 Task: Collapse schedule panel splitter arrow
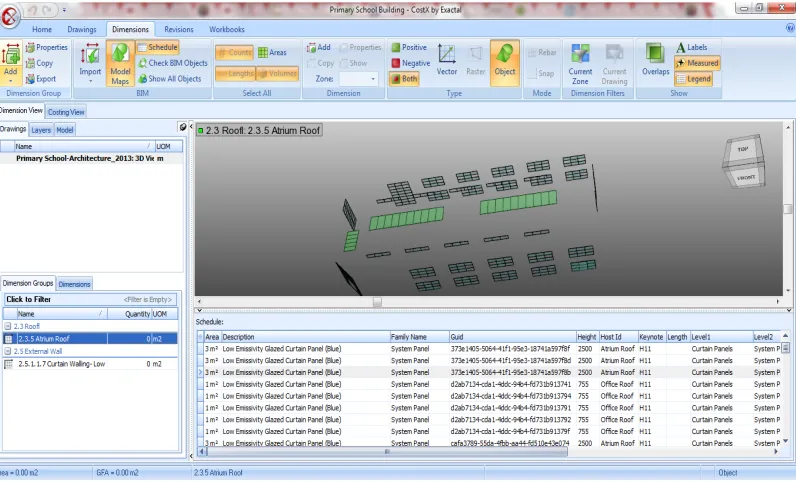point(199,310)
